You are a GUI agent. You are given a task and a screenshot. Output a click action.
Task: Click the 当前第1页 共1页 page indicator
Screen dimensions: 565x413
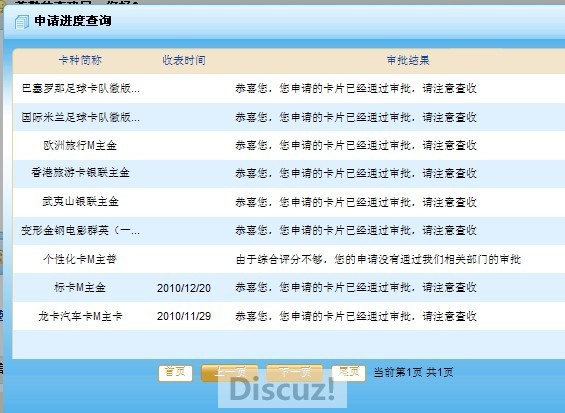coord(413,372)
